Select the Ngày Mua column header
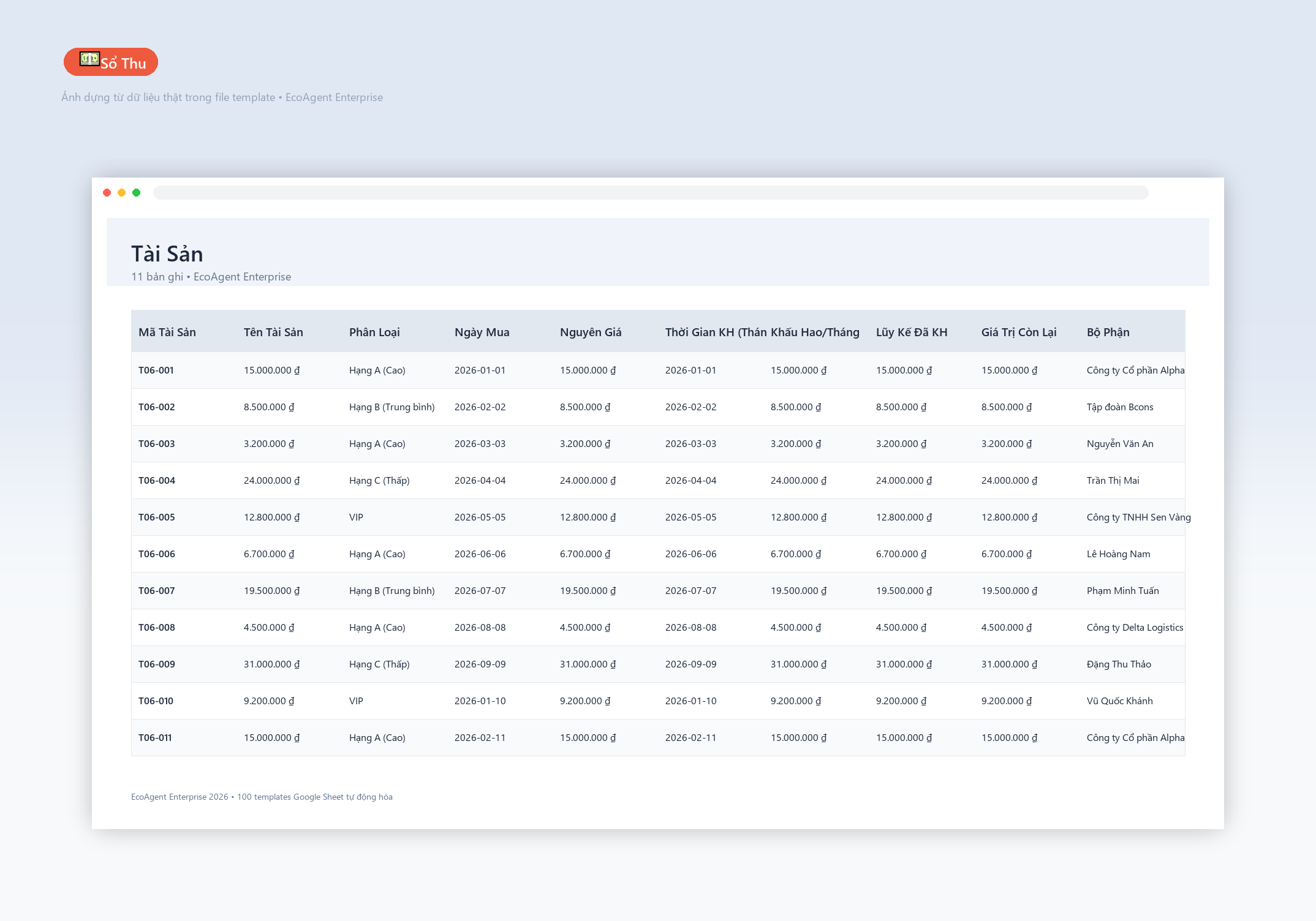 [x=482, y=332]
